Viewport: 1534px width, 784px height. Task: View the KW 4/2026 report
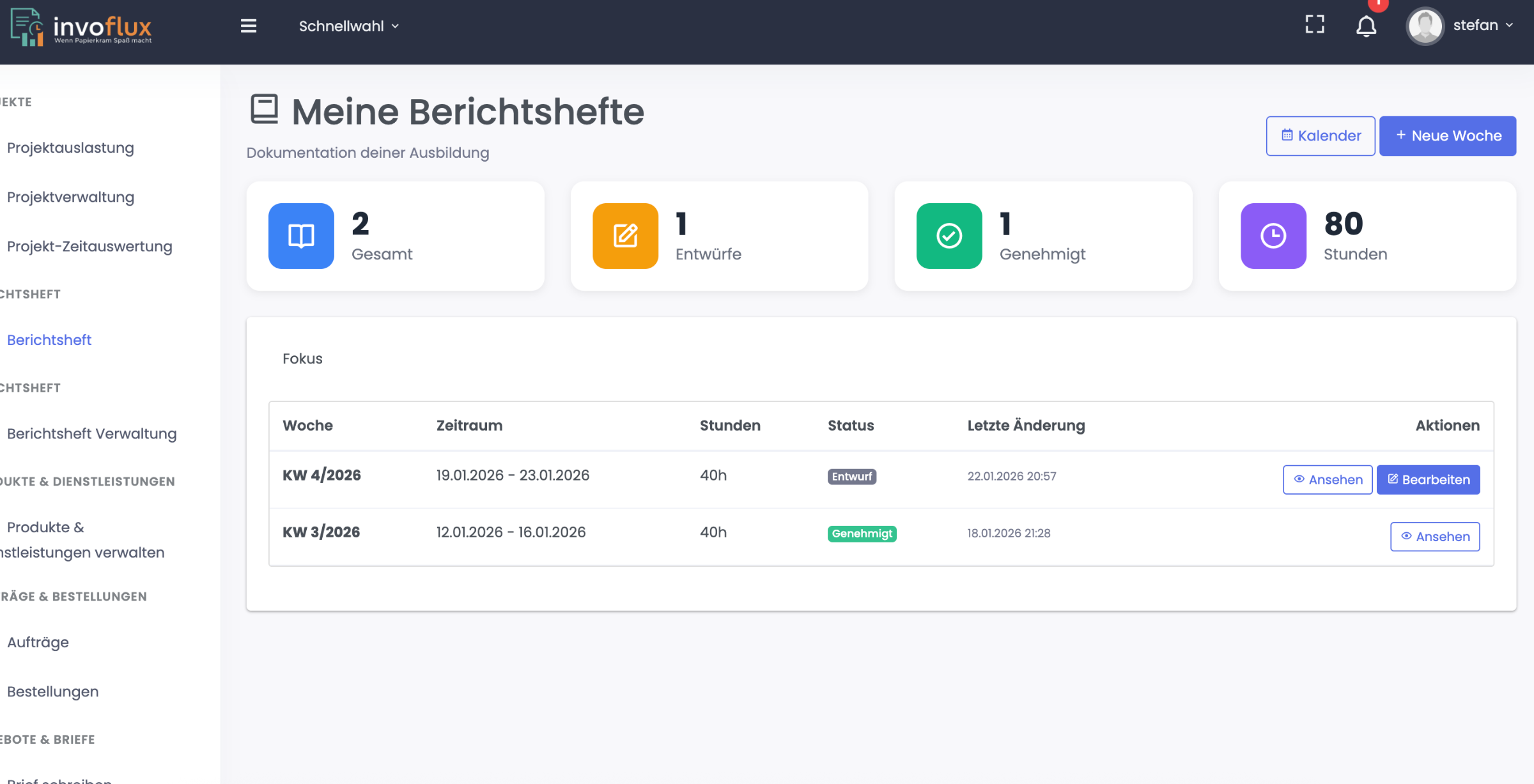point(1328,479)
